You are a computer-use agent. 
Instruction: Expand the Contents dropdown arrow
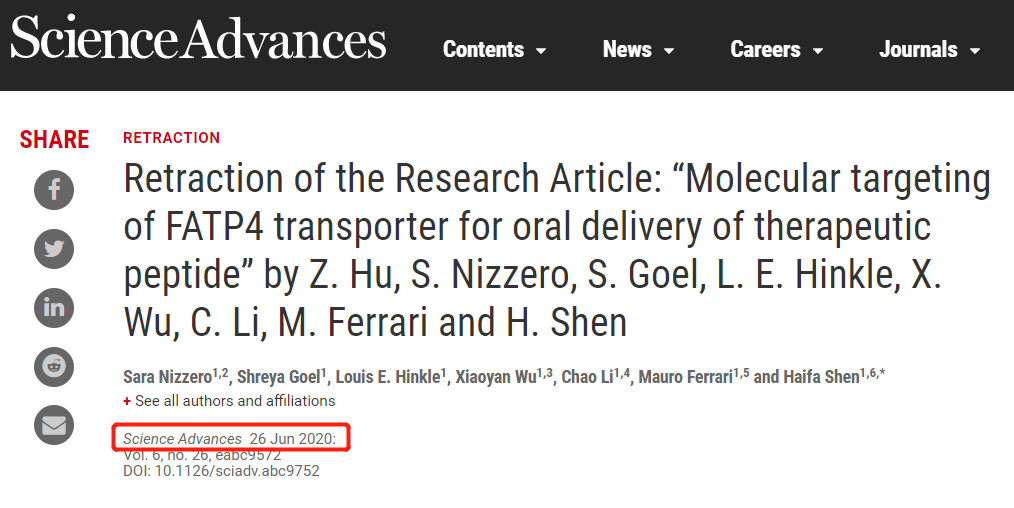pos(541,50)
